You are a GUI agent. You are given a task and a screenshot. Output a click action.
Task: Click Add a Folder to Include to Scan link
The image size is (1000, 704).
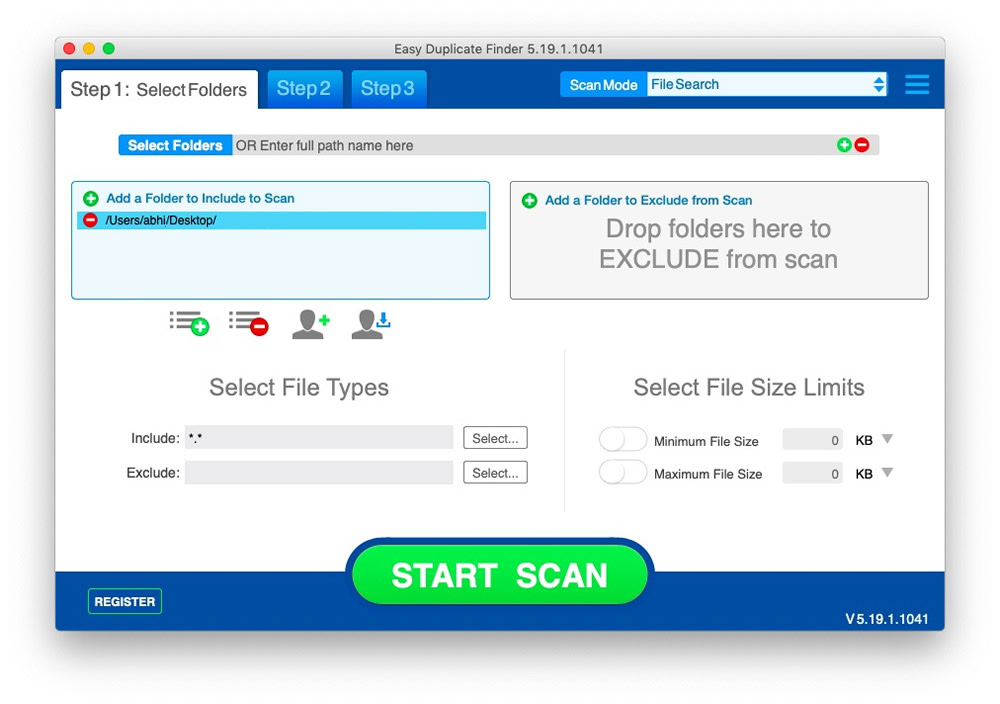point(200,198)
